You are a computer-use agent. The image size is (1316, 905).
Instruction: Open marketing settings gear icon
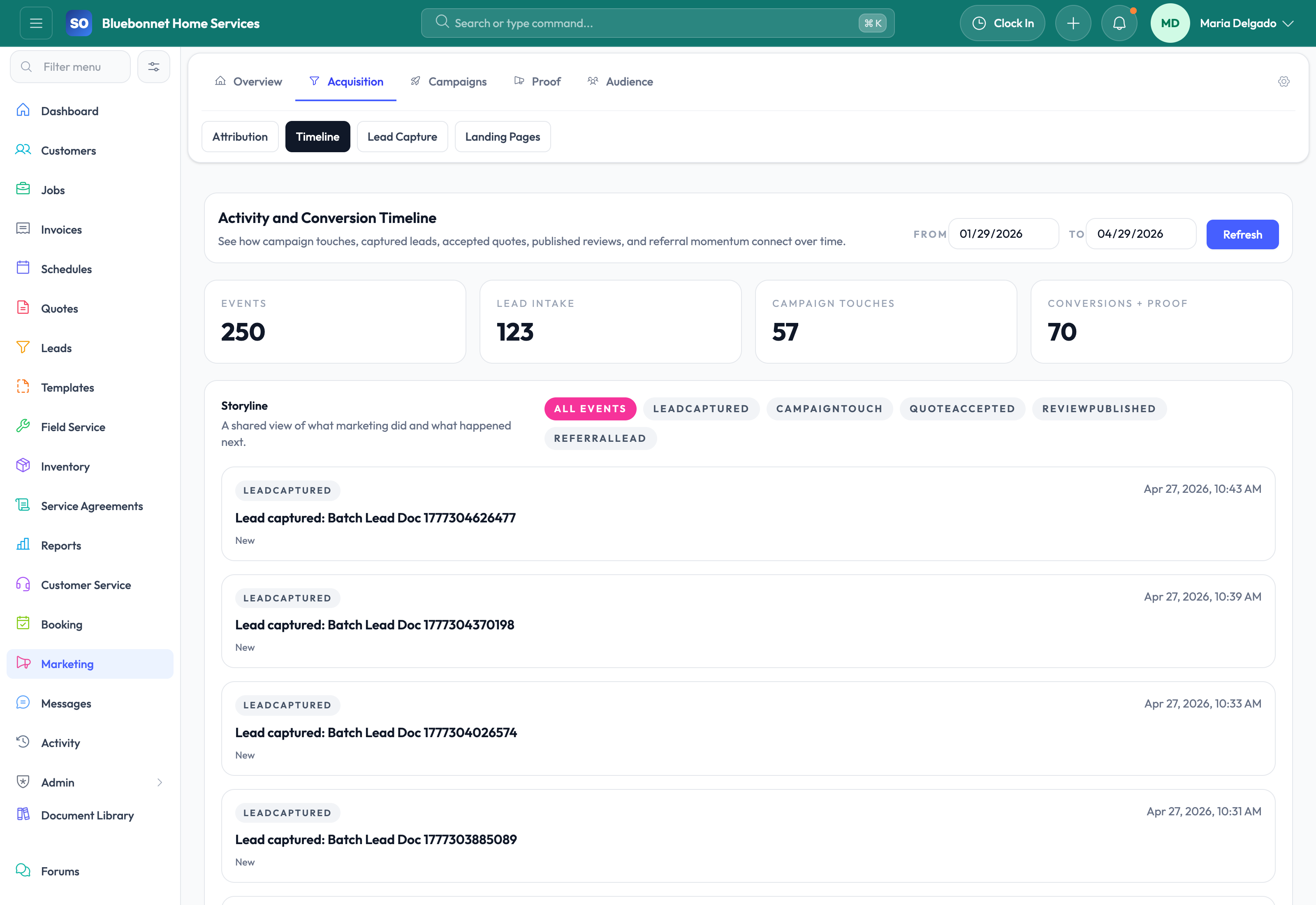click(1284, 81)
